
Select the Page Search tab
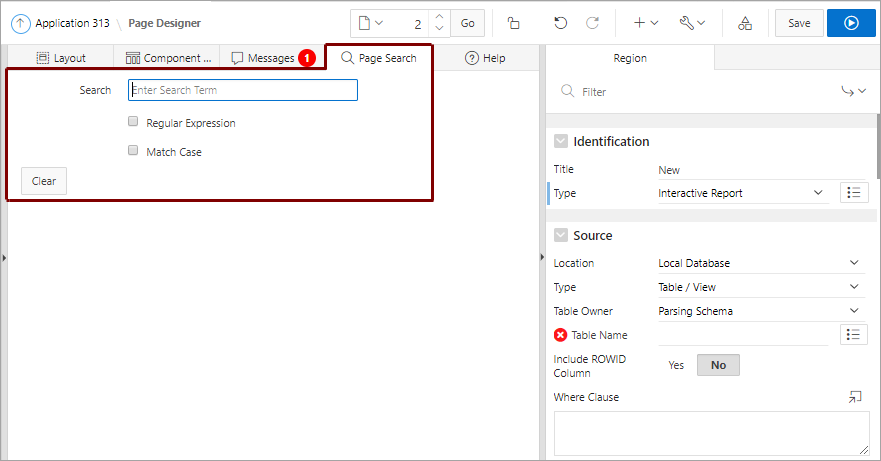tap(379, 58)
